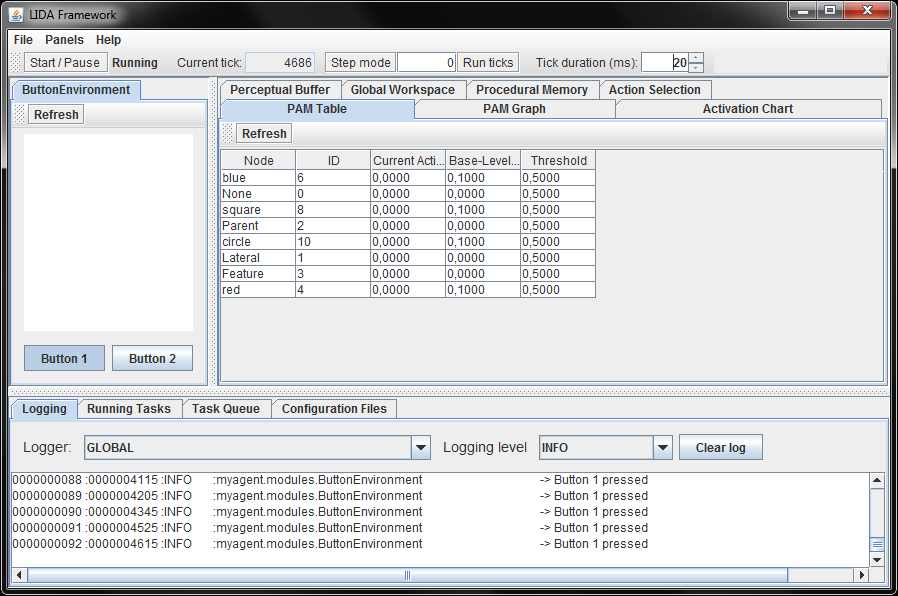Click the Run ticks button
This screenshot has height=596, width=898.
(488, 62)
